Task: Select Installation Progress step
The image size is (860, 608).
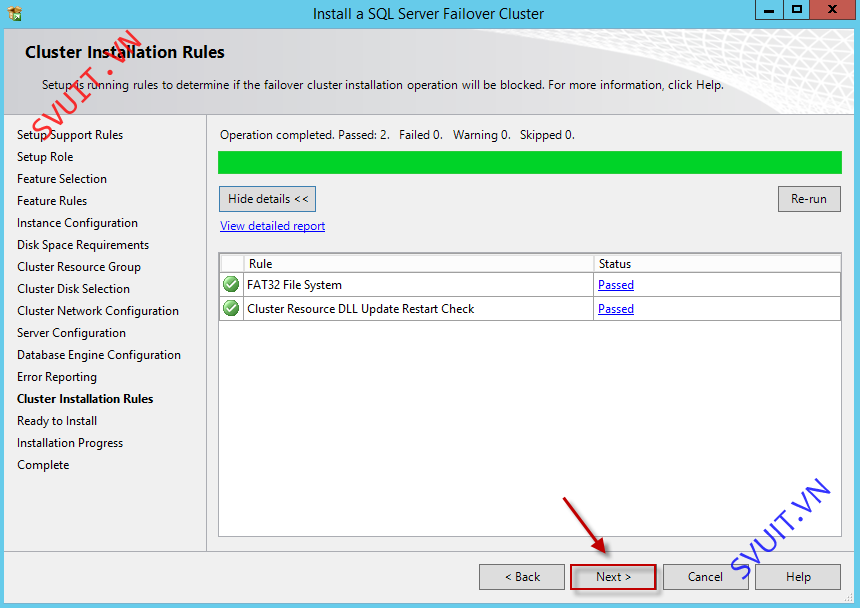Action: tap(70, 443)
